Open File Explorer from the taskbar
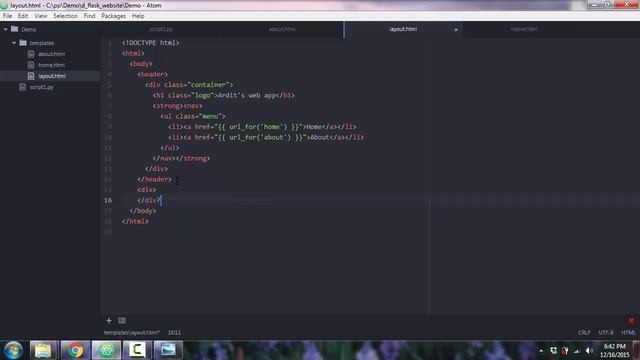The height and width of the screenshot is (360, 640). point(43,350)
